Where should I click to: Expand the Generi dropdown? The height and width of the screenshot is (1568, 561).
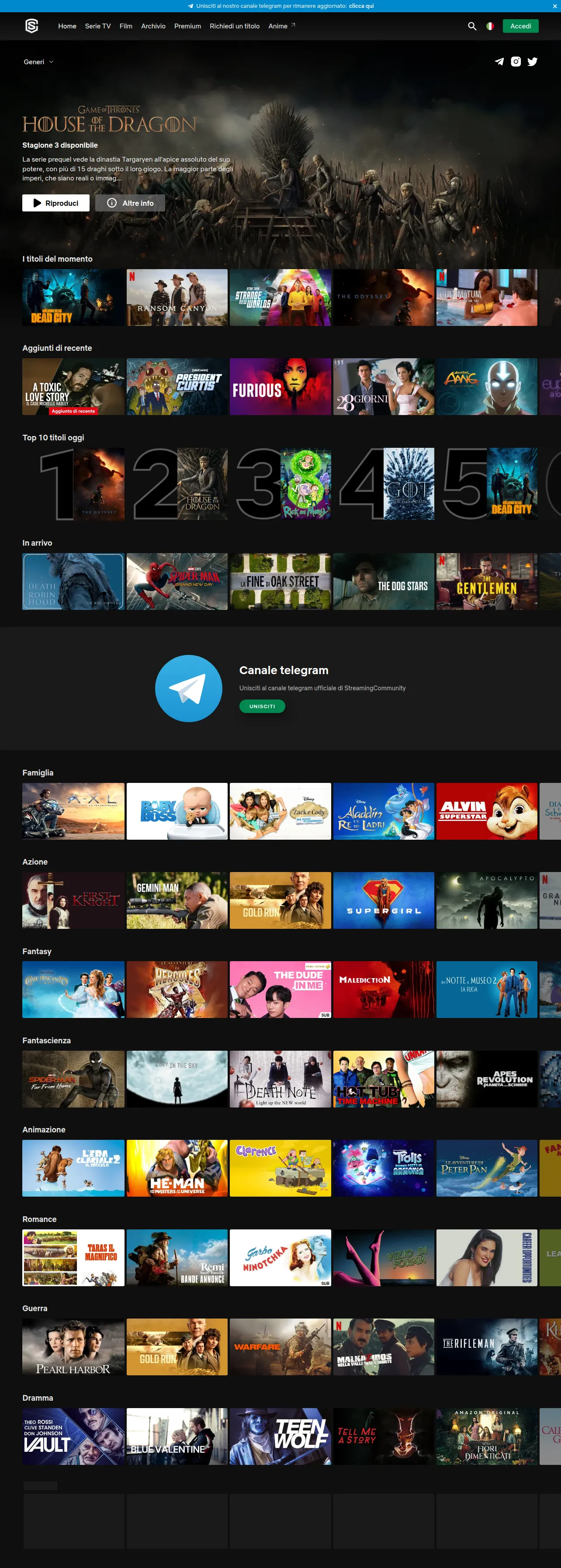pos(38,62)
